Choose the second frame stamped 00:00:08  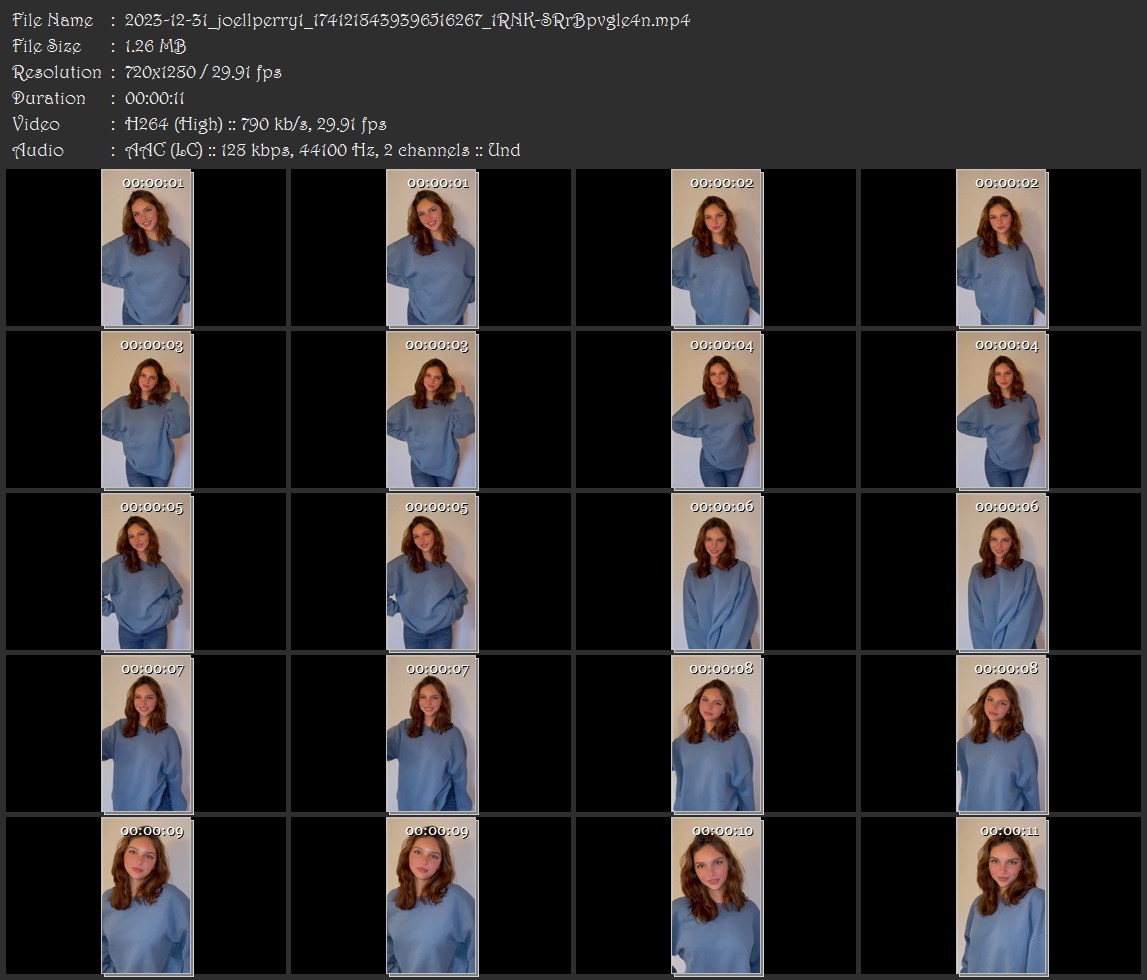coord(1001,734)
